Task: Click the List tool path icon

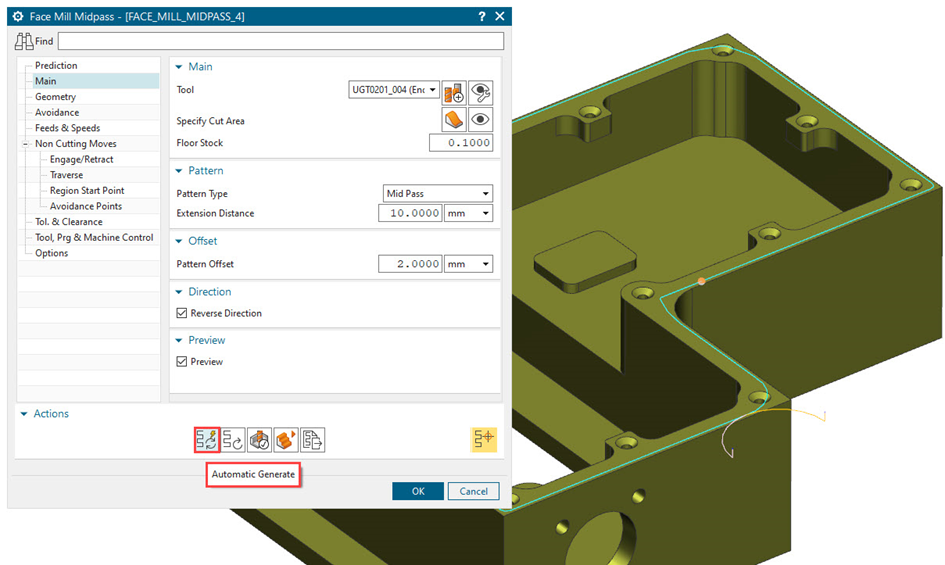Action: tap(312, 439)
